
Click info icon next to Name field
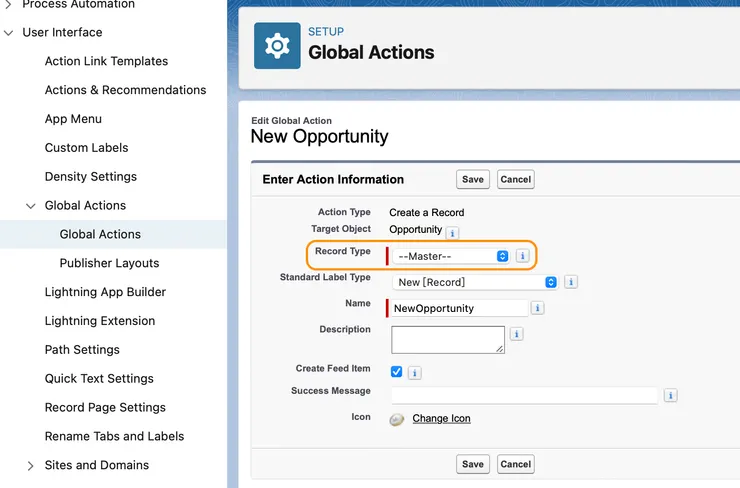pos(538,308)
